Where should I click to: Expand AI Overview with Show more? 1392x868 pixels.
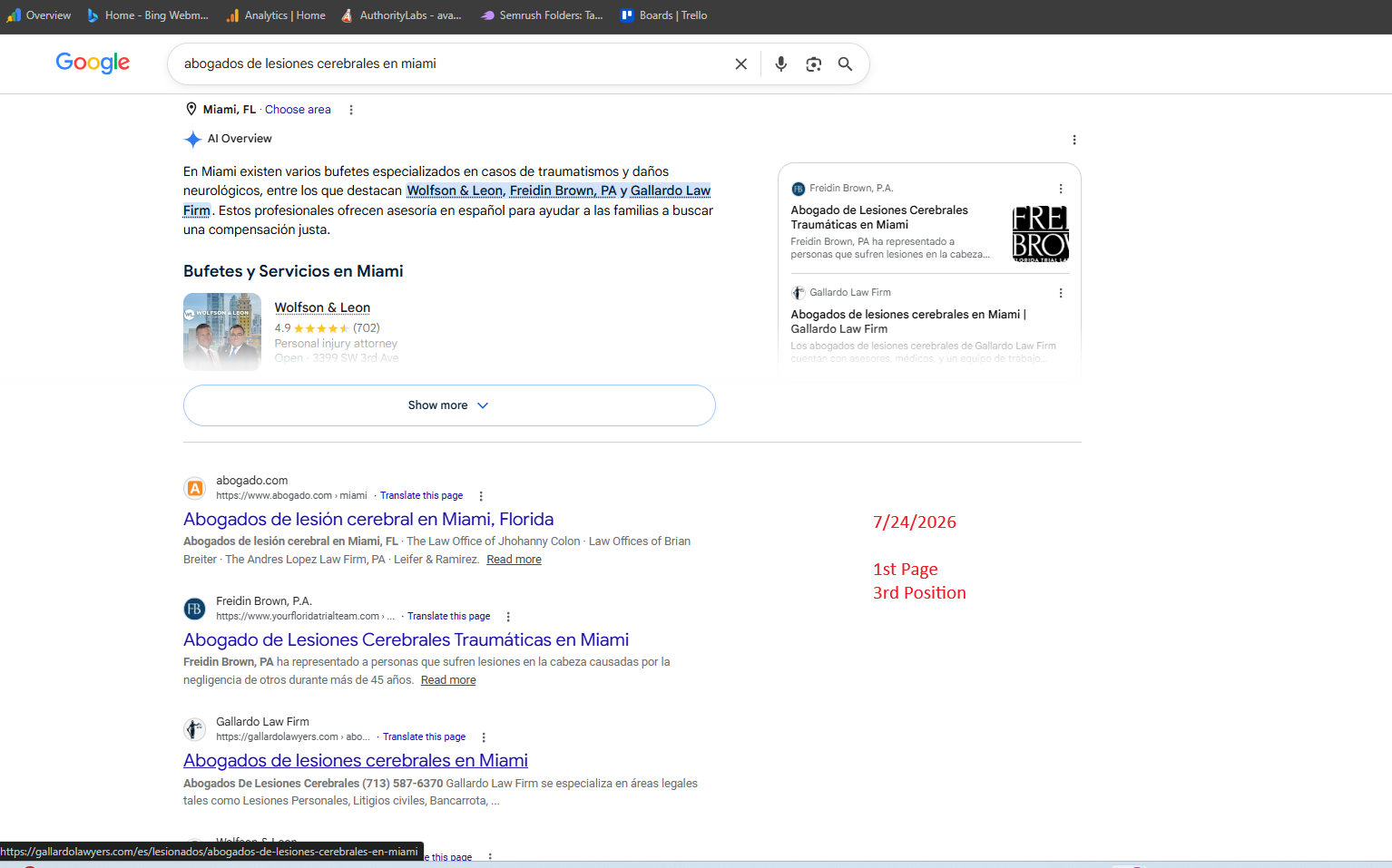click(449, 405)
